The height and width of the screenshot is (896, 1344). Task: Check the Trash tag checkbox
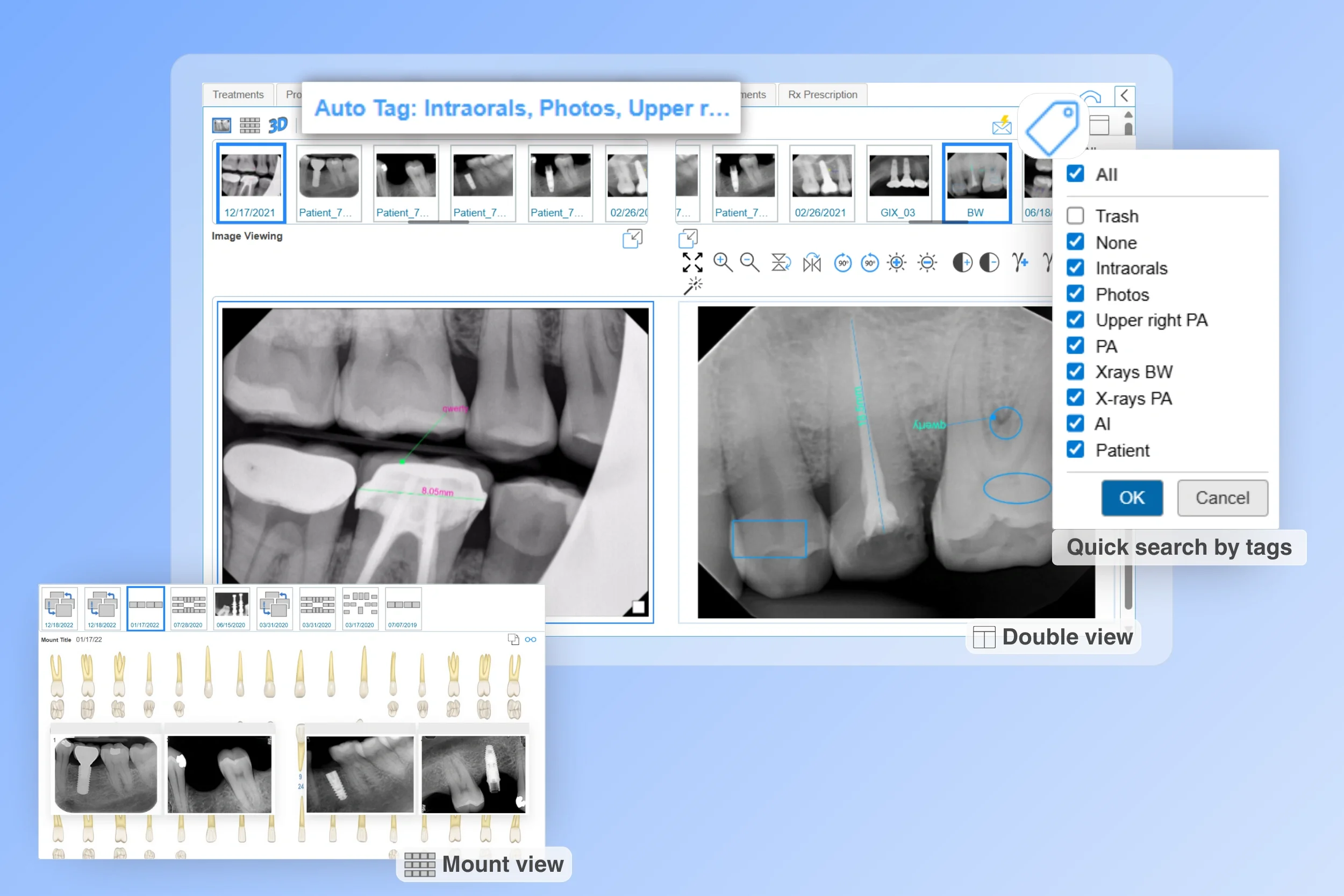tap(1075, 216)
